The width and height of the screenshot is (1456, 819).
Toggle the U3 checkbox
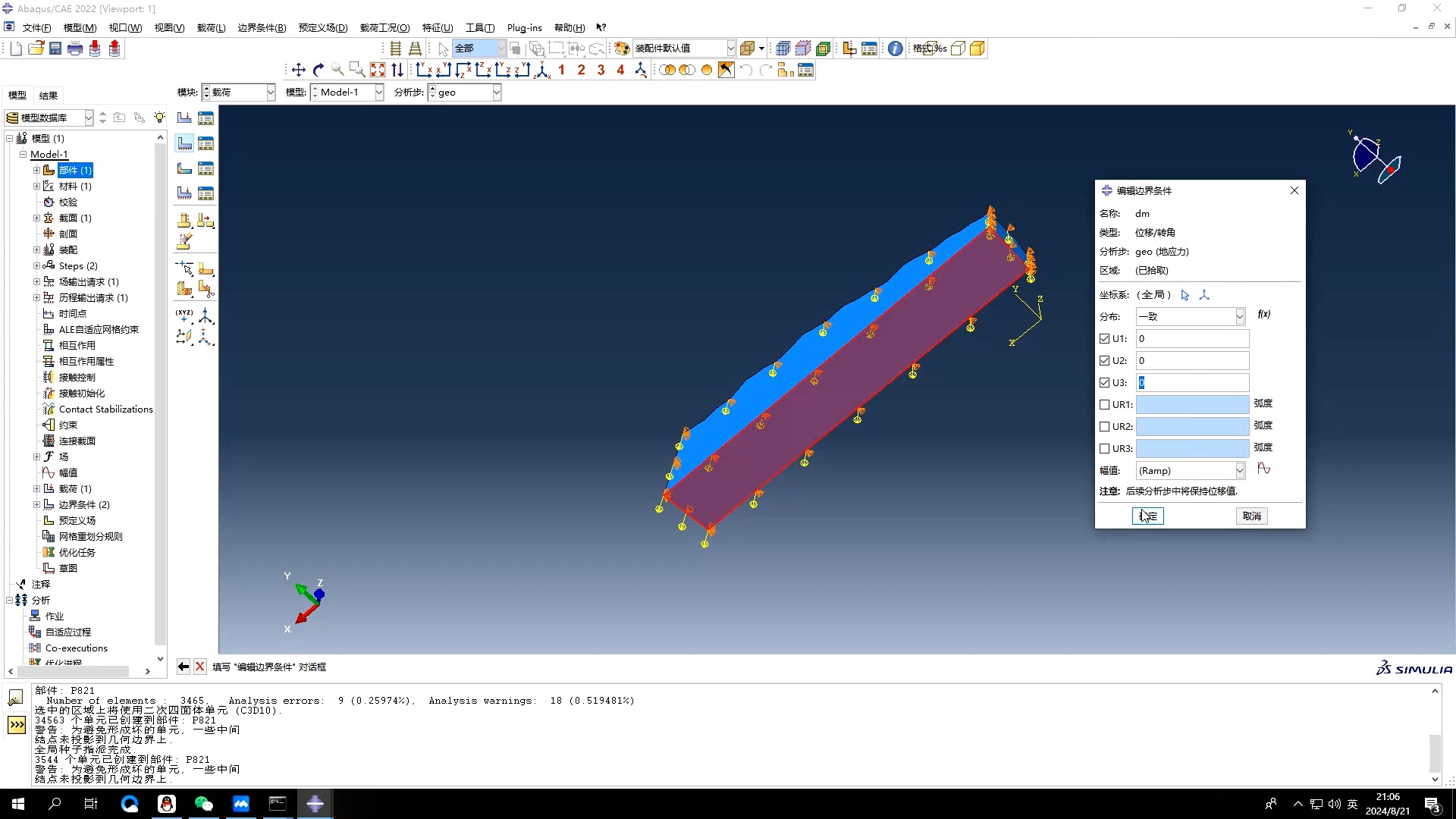pos(1105,383)
